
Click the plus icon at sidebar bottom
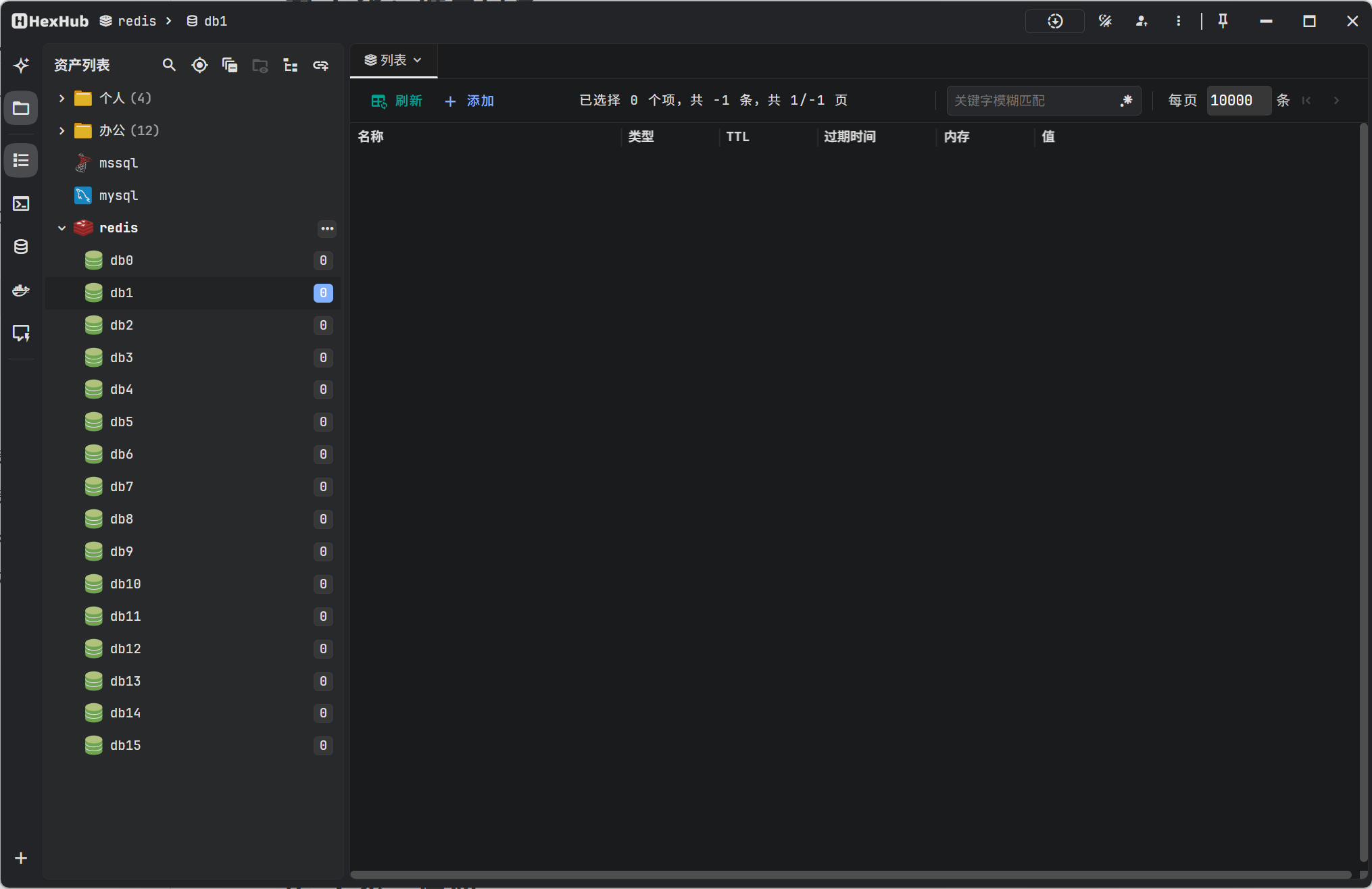[x=21, y=858]
